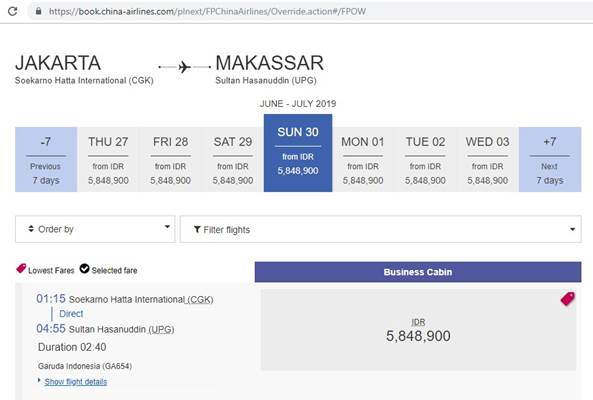This screenshot has width=593, height=400.
Task: Open the Order by dropdown
Action: [95, 229]
